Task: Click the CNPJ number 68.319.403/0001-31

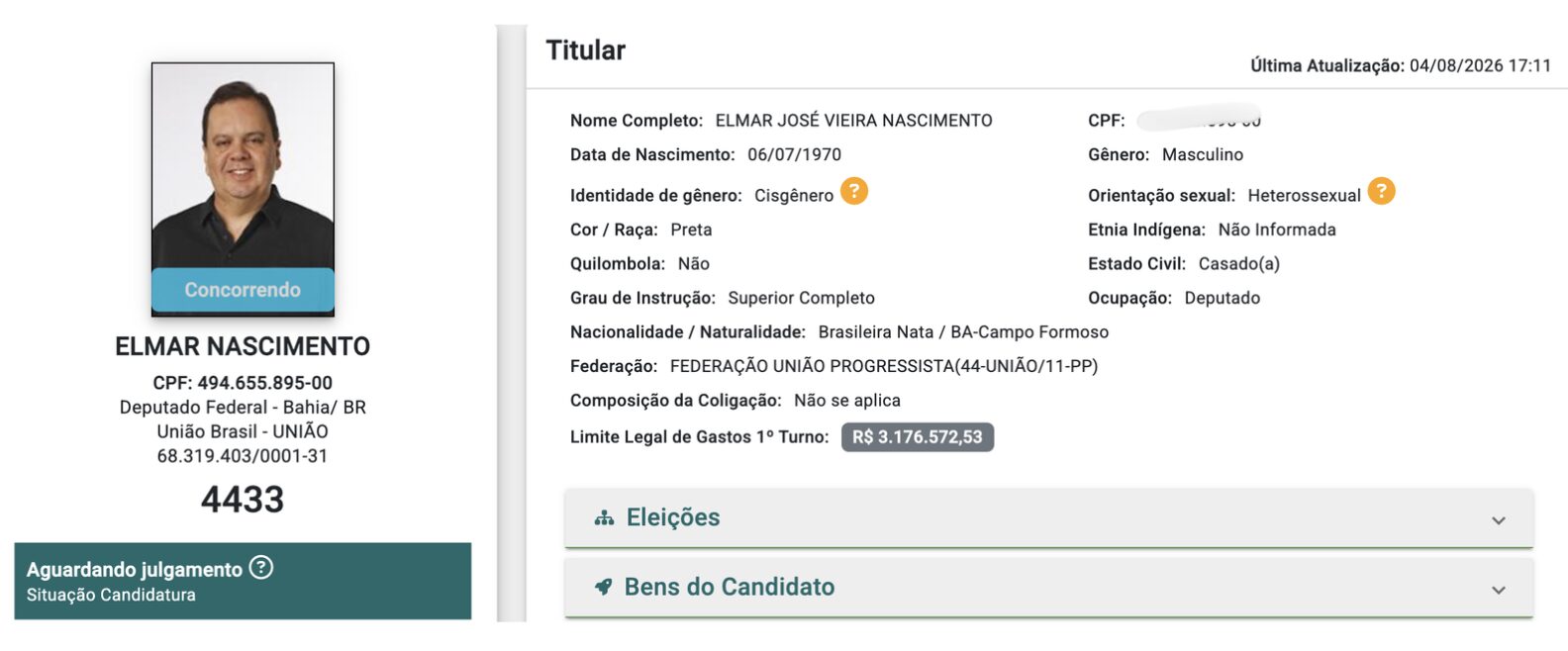Action: 243,456
